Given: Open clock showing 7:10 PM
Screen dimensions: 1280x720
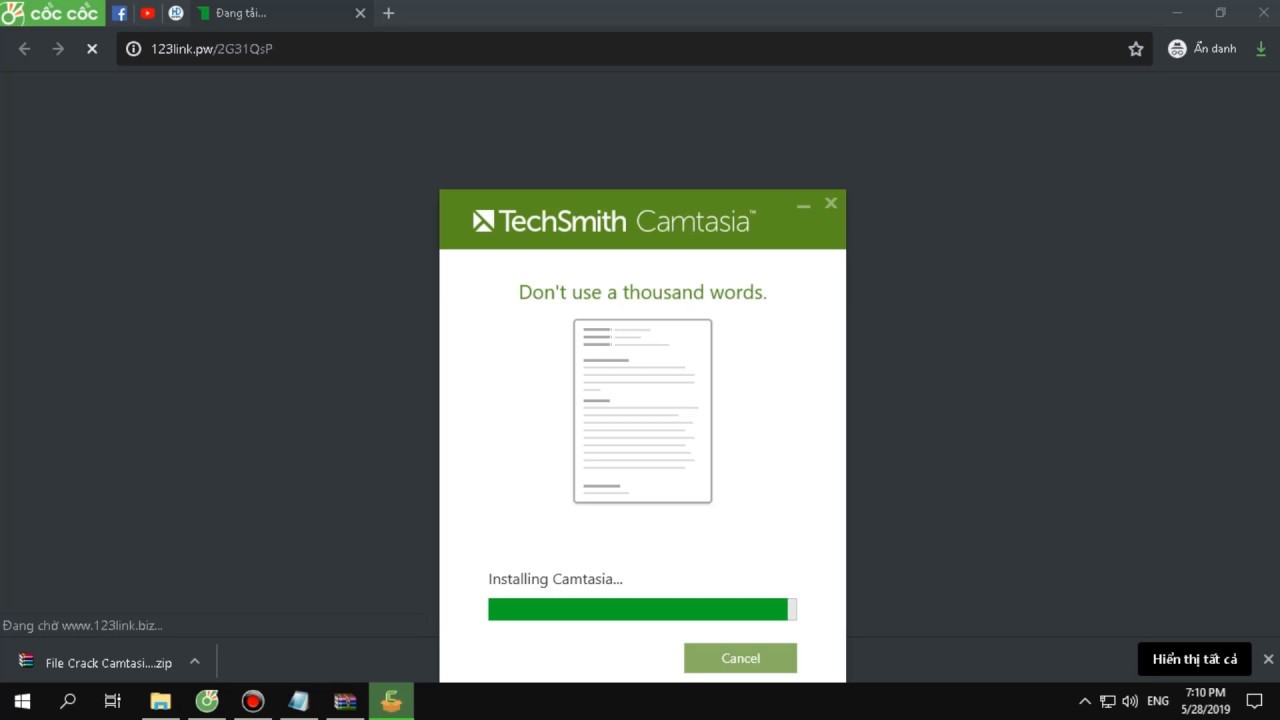Looking at the screenshot, I should click(1205, 701).
